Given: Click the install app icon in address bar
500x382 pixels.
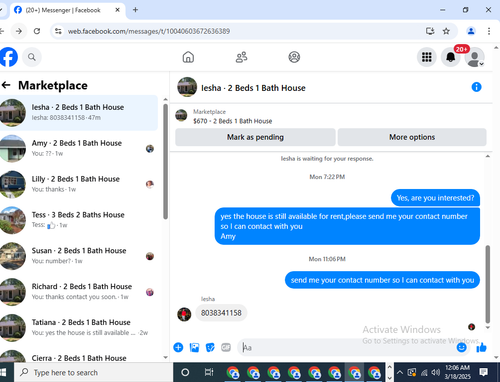Looking at the screenshot, I should click(430, 31).
